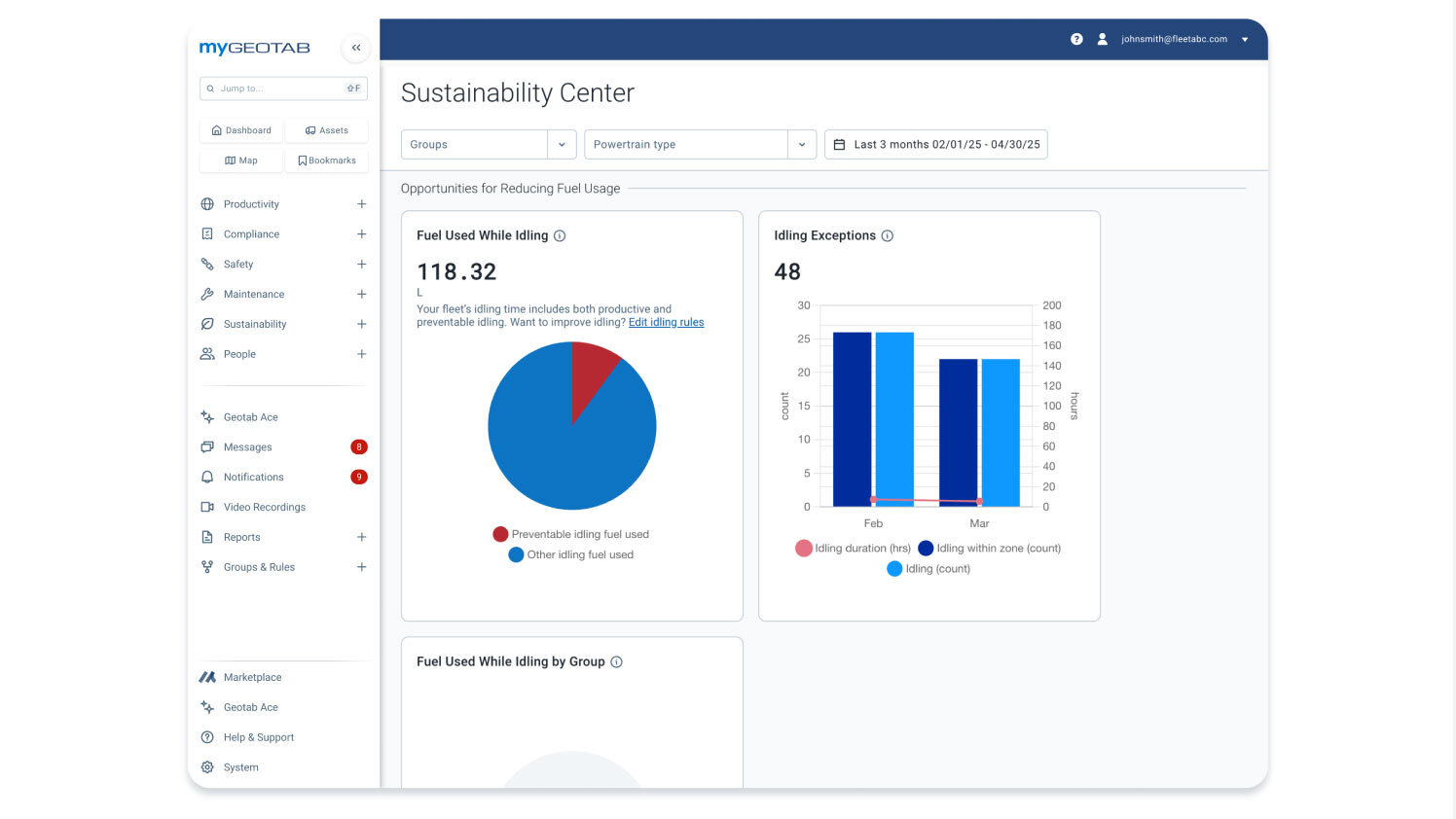Open System settings in the sidebar
Screen dimensions: 1456x819
[240, 767]
